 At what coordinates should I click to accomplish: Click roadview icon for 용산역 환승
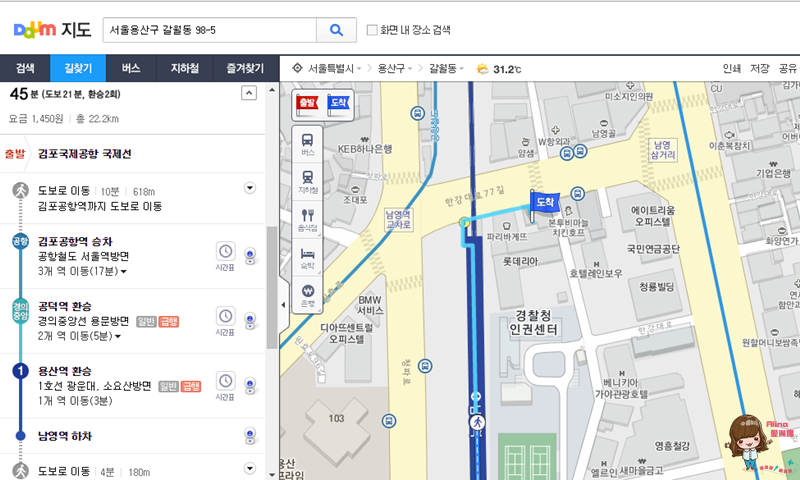250,386
